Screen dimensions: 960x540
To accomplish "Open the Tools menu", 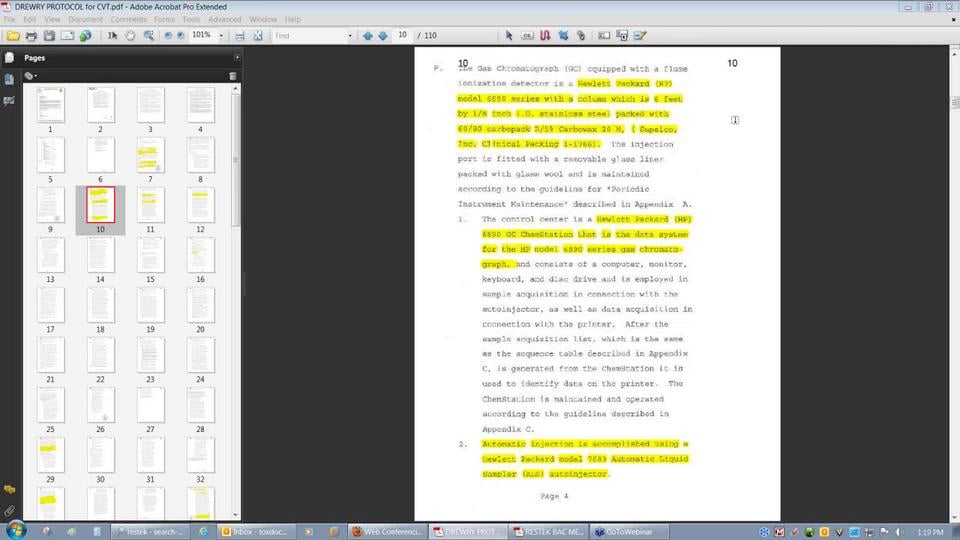I will pos(191,20).
